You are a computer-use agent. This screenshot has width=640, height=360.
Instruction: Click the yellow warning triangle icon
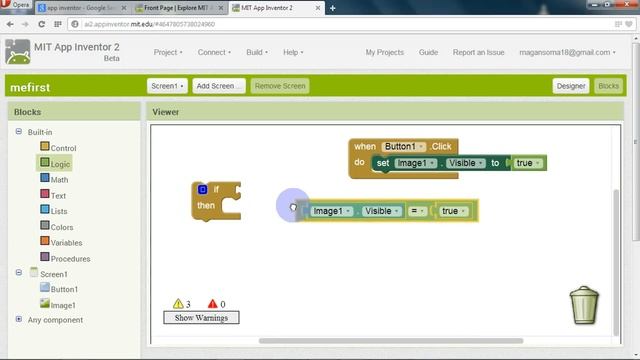(178, 304)
